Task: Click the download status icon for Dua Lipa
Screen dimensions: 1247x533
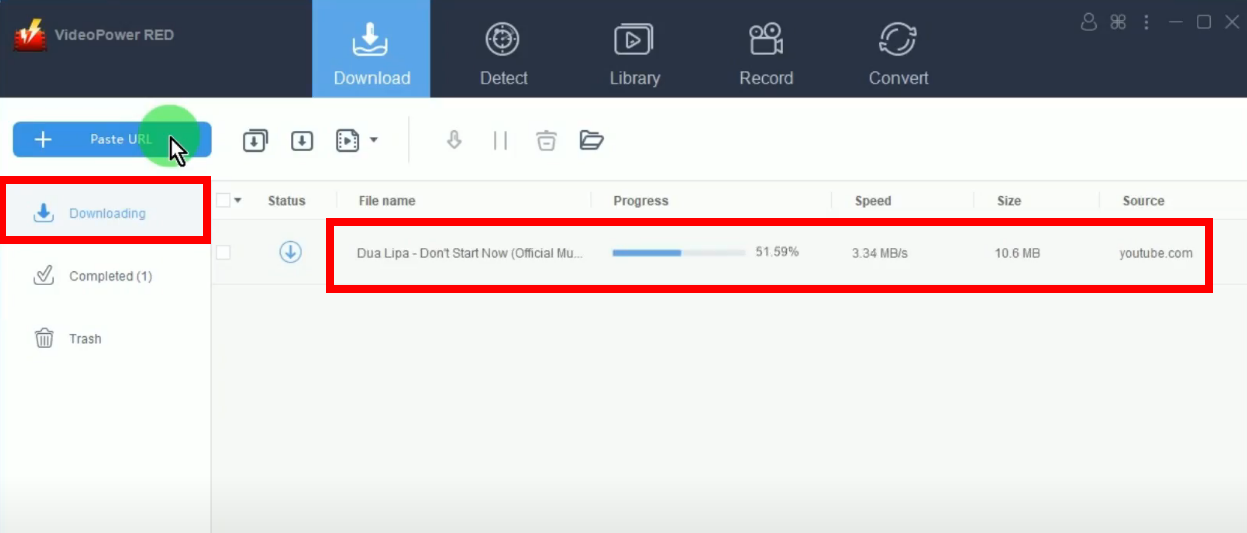Action: tap(290, 252)
